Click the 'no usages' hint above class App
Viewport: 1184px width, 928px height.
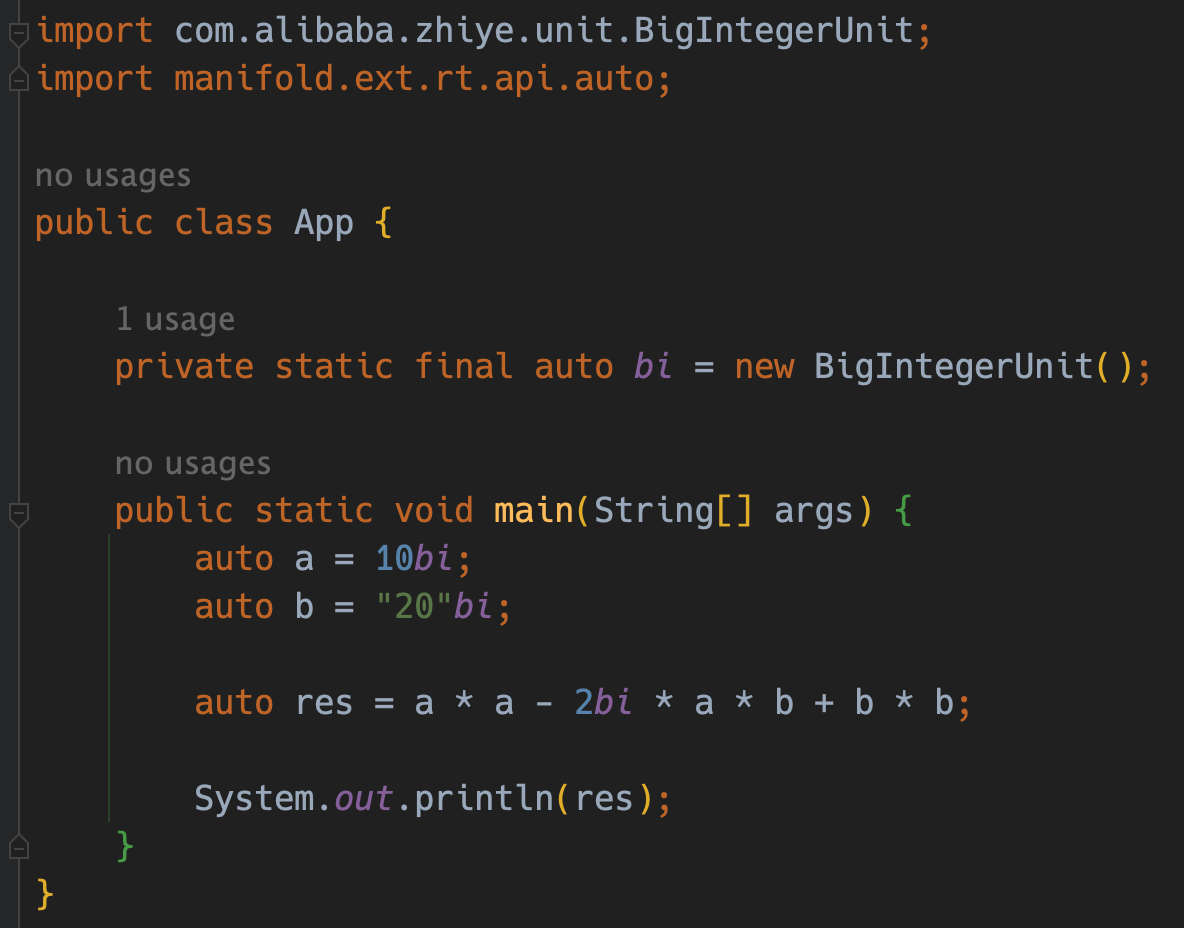click(x=113, y=176)
